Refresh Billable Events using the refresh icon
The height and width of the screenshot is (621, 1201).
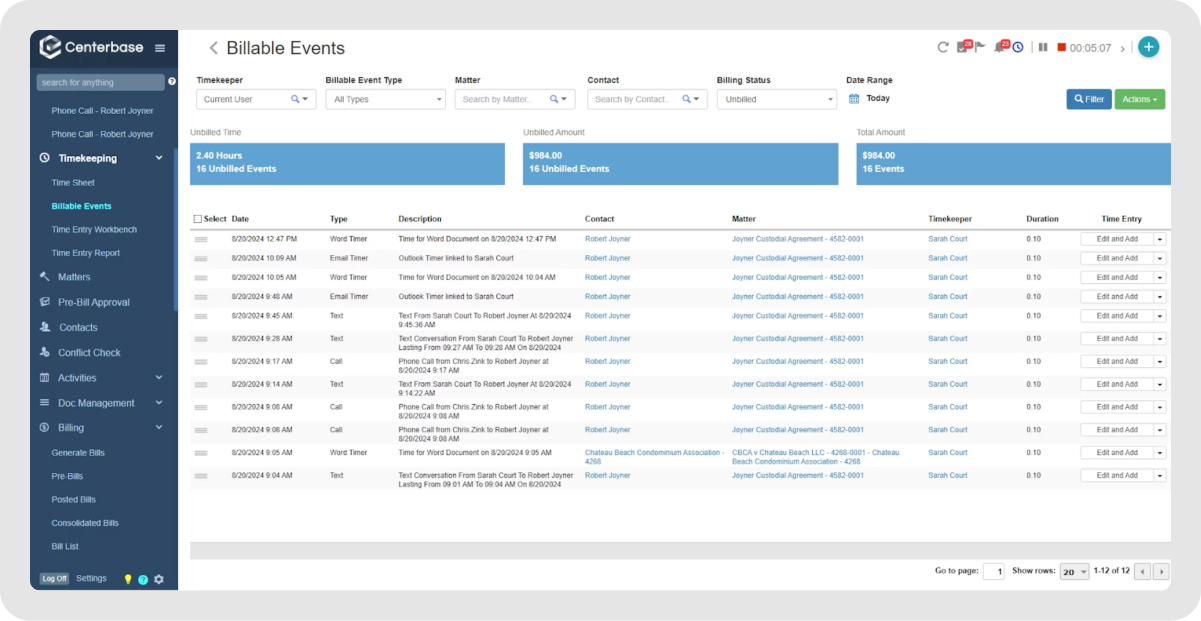click(x=943, y=47)
